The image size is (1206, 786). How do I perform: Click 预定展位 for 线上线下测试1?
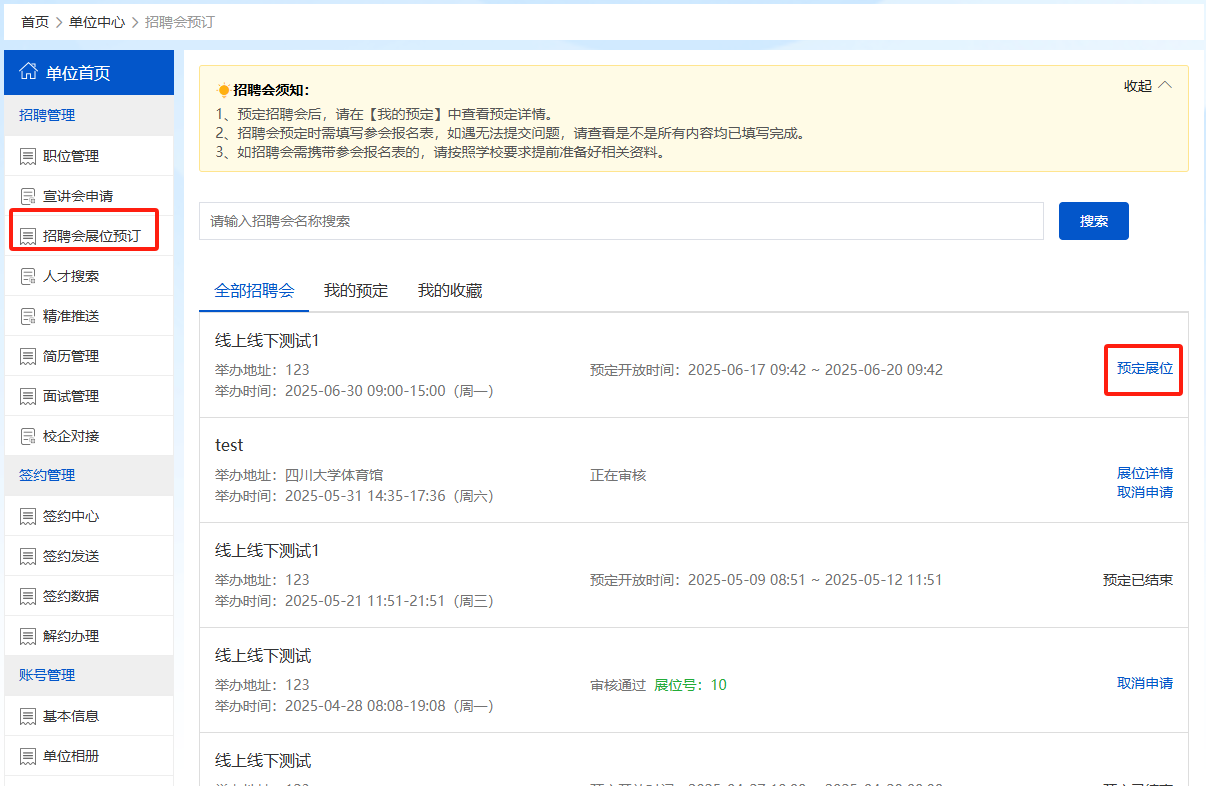tap(1144, 368)
